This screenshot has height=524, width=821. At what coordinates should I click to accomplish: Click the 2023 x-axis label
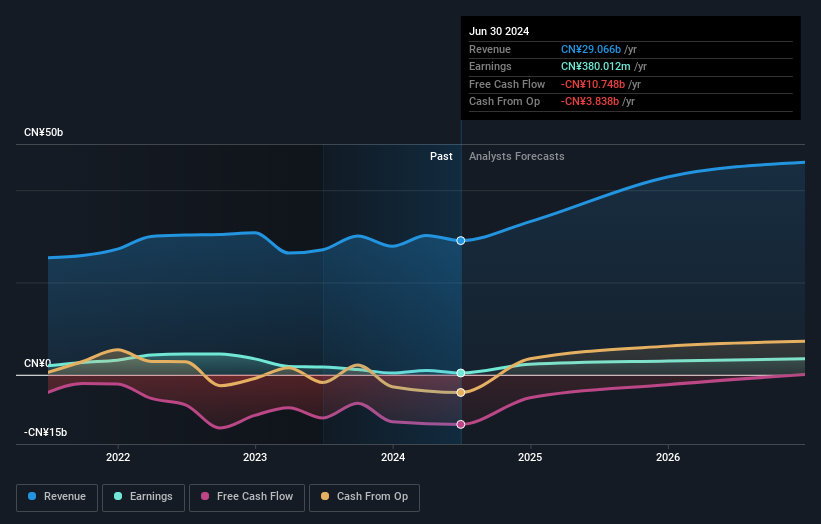pos(255,458)
